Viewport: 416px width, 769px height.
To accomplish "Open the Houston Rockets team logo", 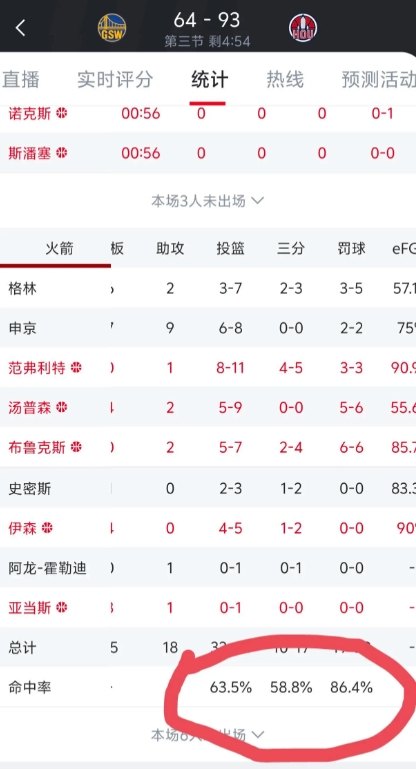I will point(303,27).
